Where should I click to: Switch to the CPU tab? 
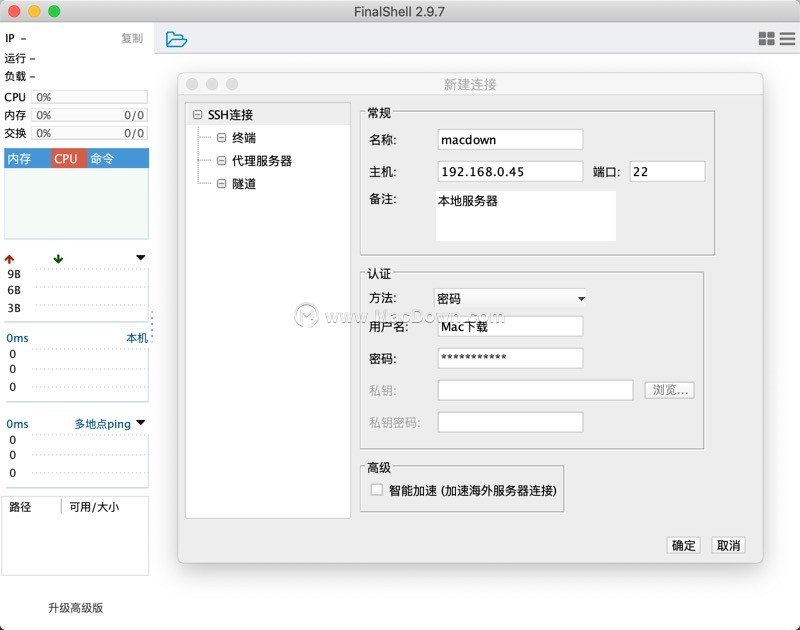pos(69,159)
